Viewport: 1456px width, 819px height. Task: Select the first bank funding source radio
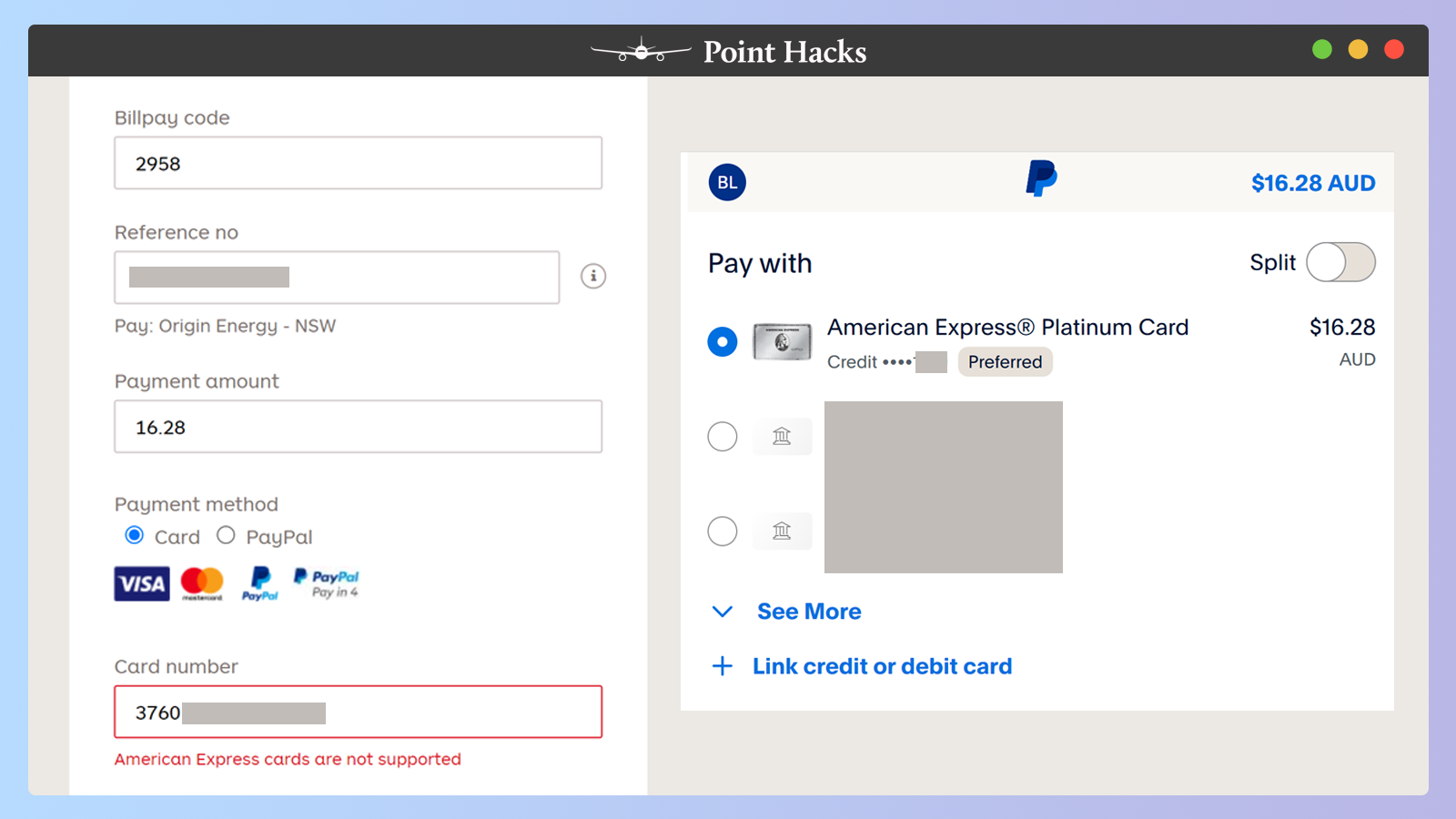722,437
